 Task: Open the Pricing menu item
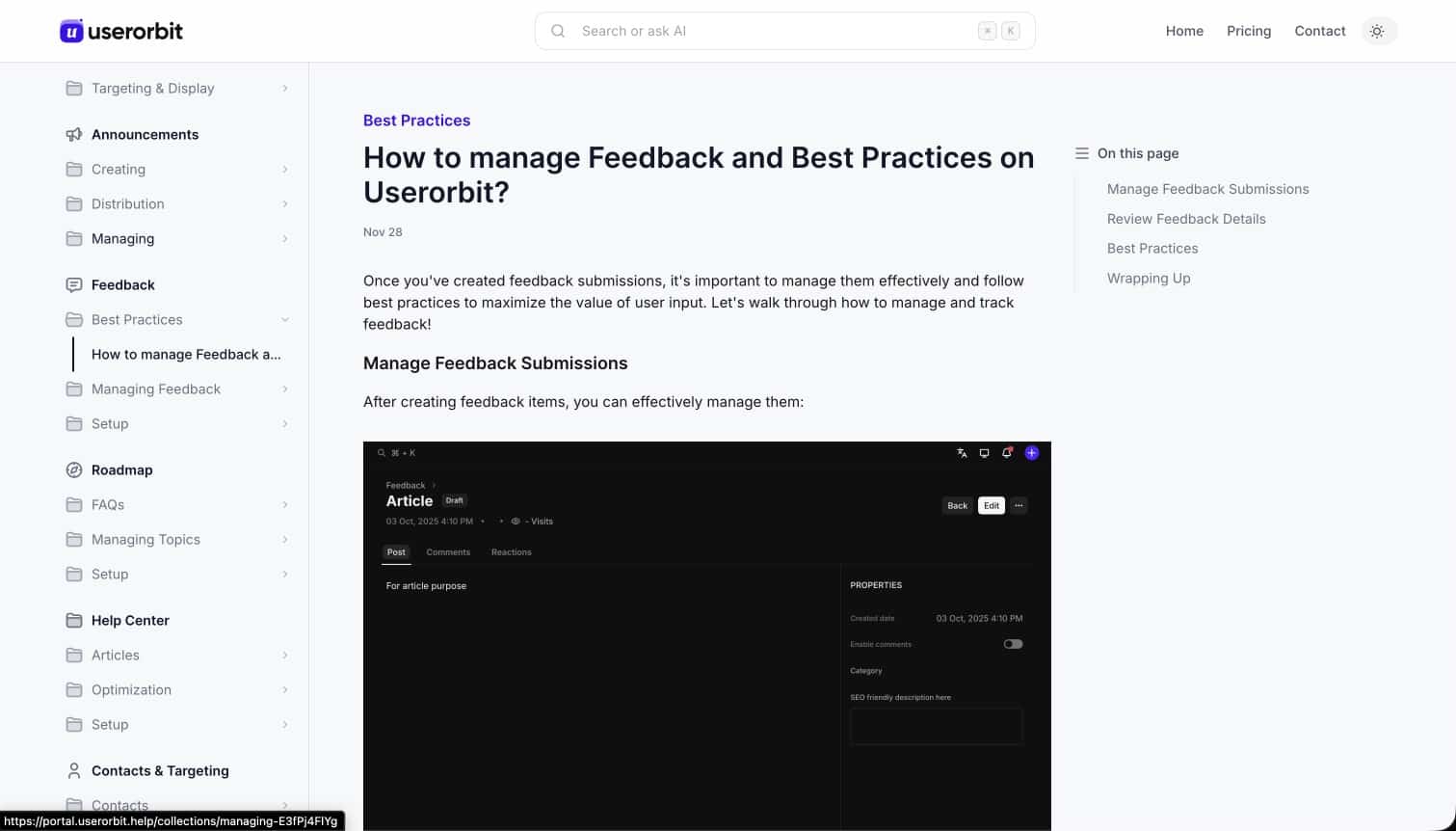point(1249,30)
